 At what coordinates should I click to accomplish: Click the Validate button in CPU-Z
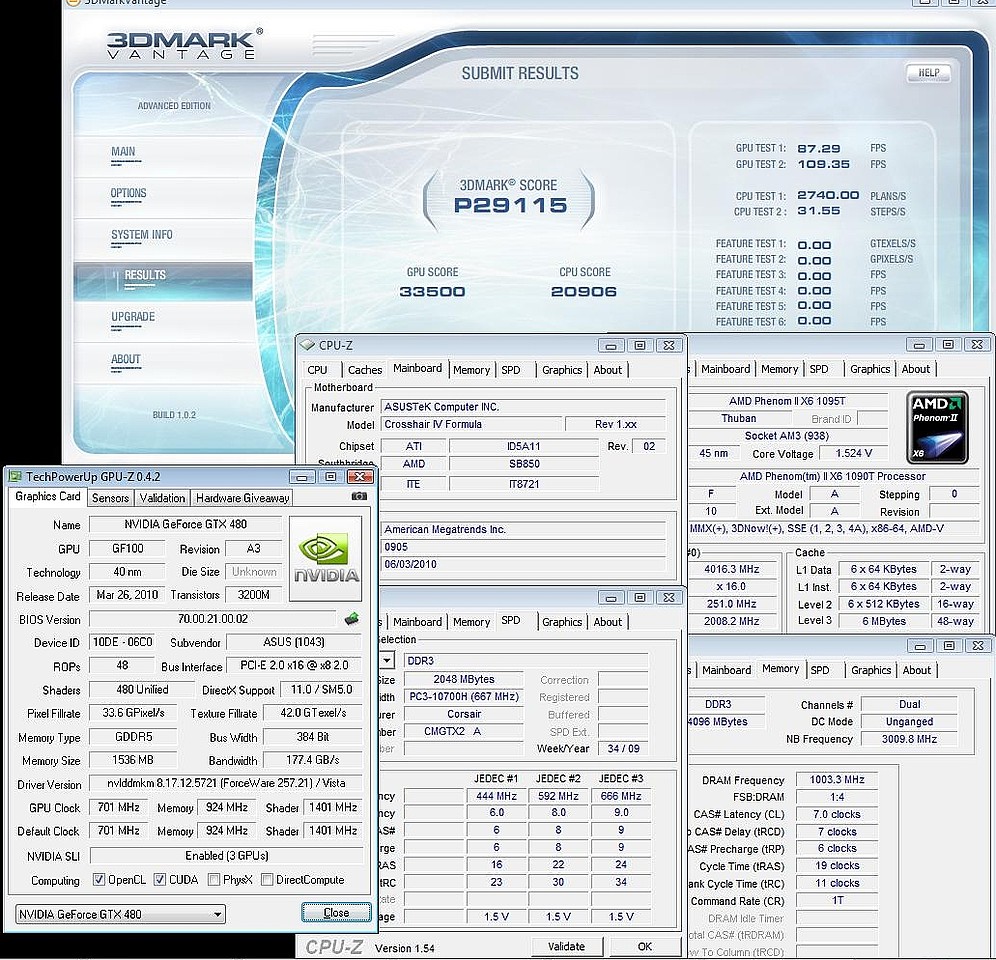(566, 946)
